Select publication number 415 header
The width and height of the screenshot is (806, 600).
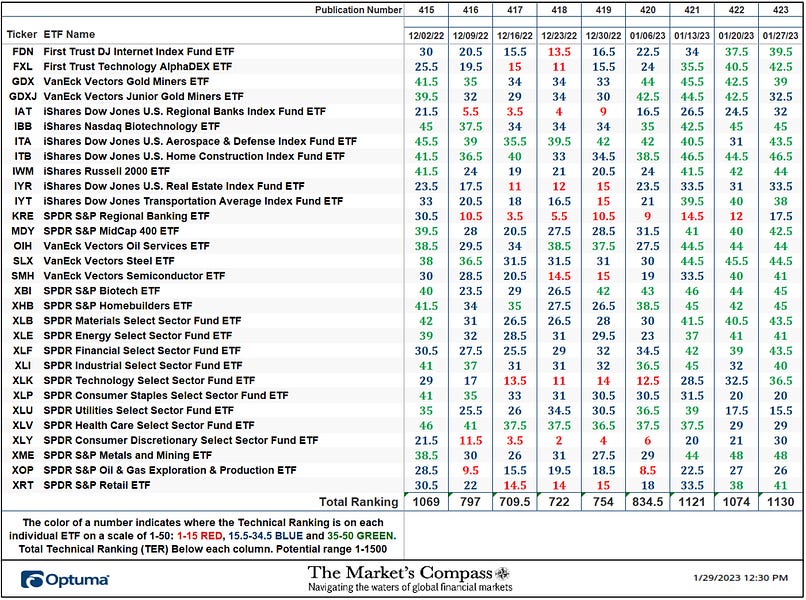(426, 10)
